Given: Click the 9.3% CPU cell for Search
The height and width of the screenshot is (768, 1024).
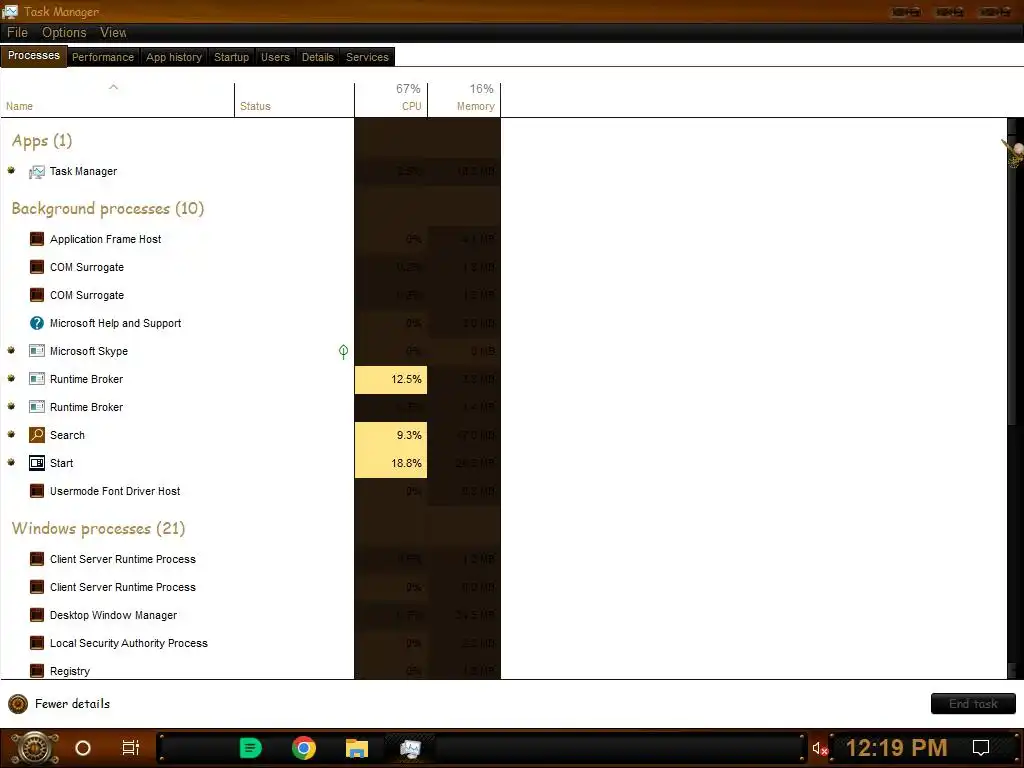Looking at the screenshot, I should (x=391, y=435).
